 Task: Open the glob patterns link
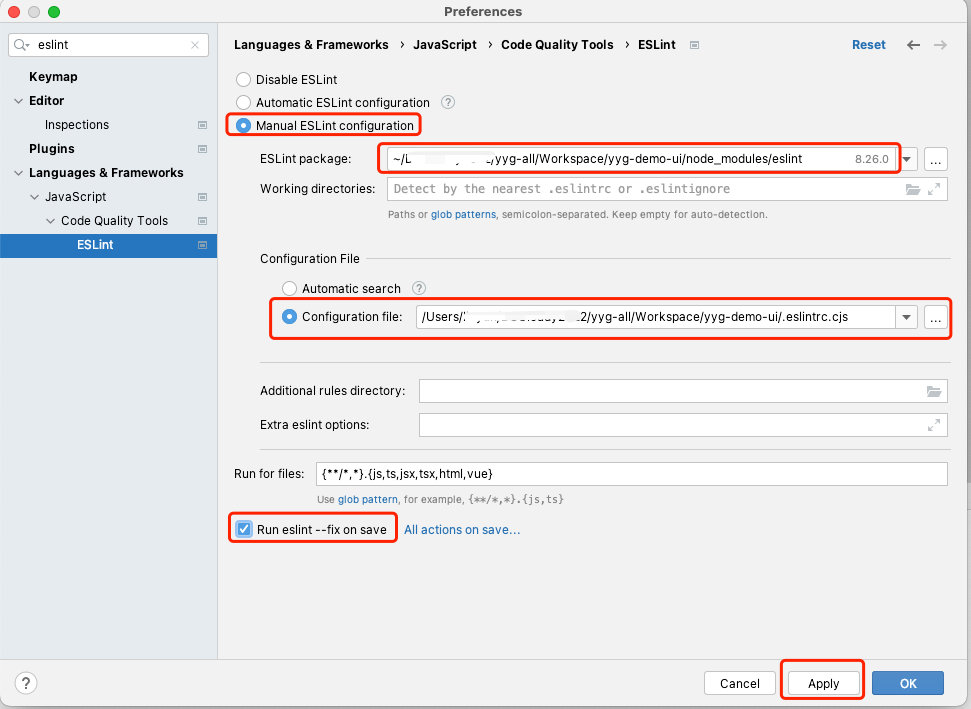463,215
